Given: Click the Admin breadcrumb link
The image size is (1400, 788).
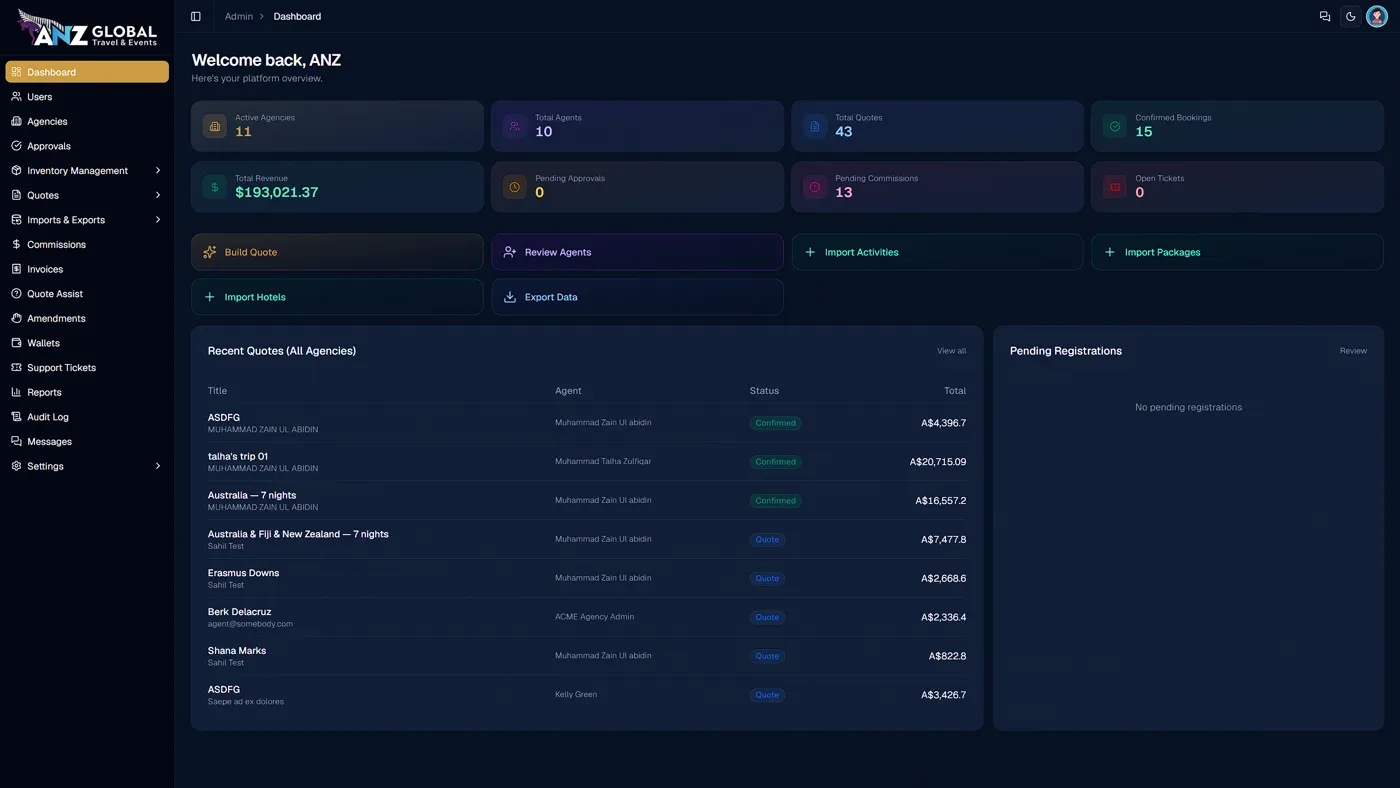Looking at the screenshot, I should (239, 16).
